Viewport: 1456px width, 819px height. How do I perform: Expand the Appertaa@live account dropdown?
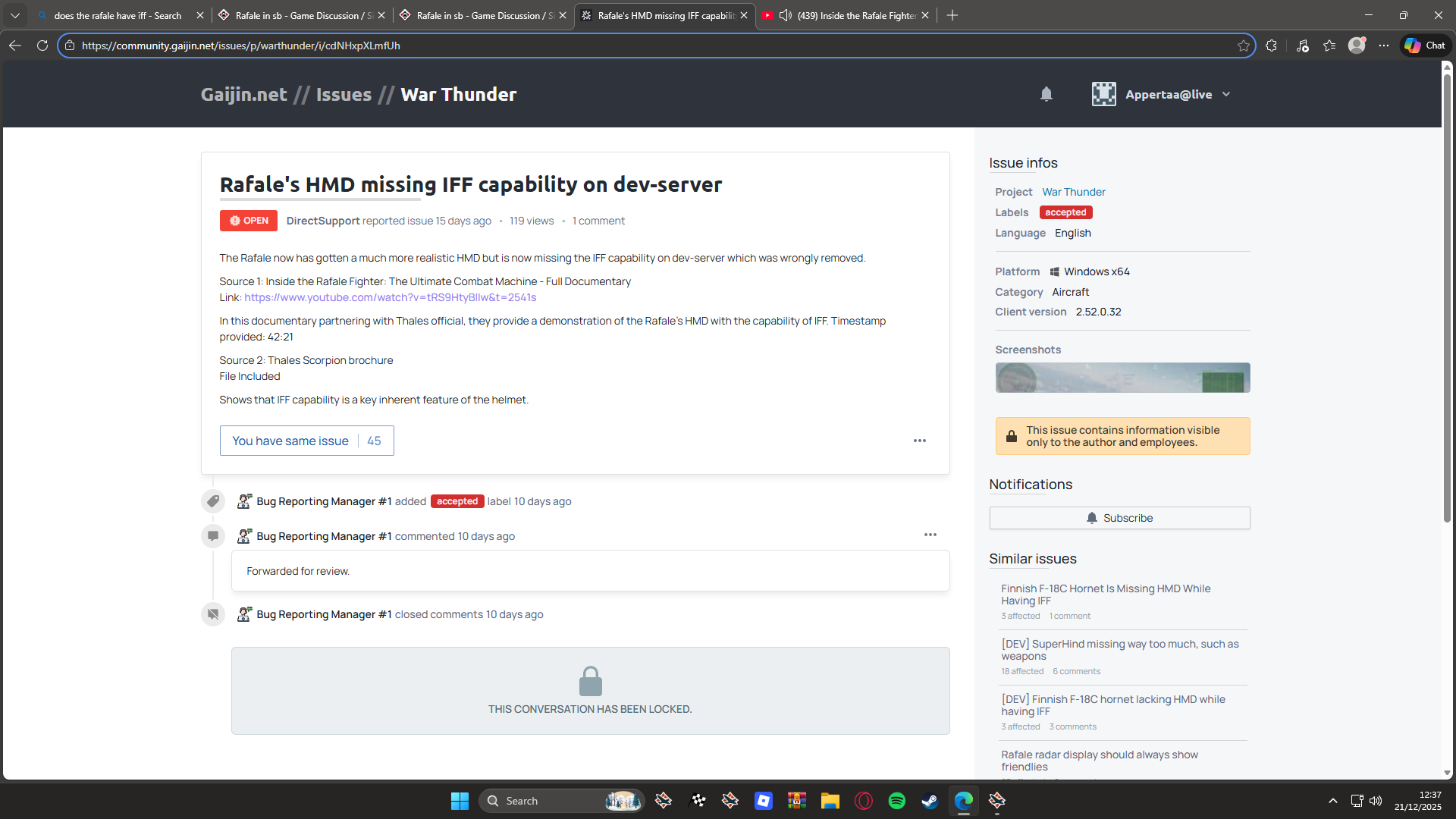(1226, 94)
